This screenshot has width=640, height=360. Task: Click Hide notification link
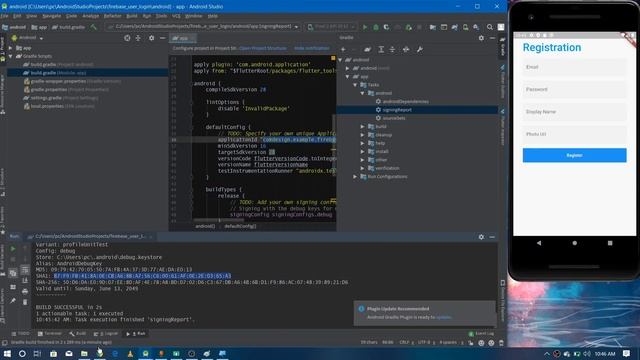311,48
